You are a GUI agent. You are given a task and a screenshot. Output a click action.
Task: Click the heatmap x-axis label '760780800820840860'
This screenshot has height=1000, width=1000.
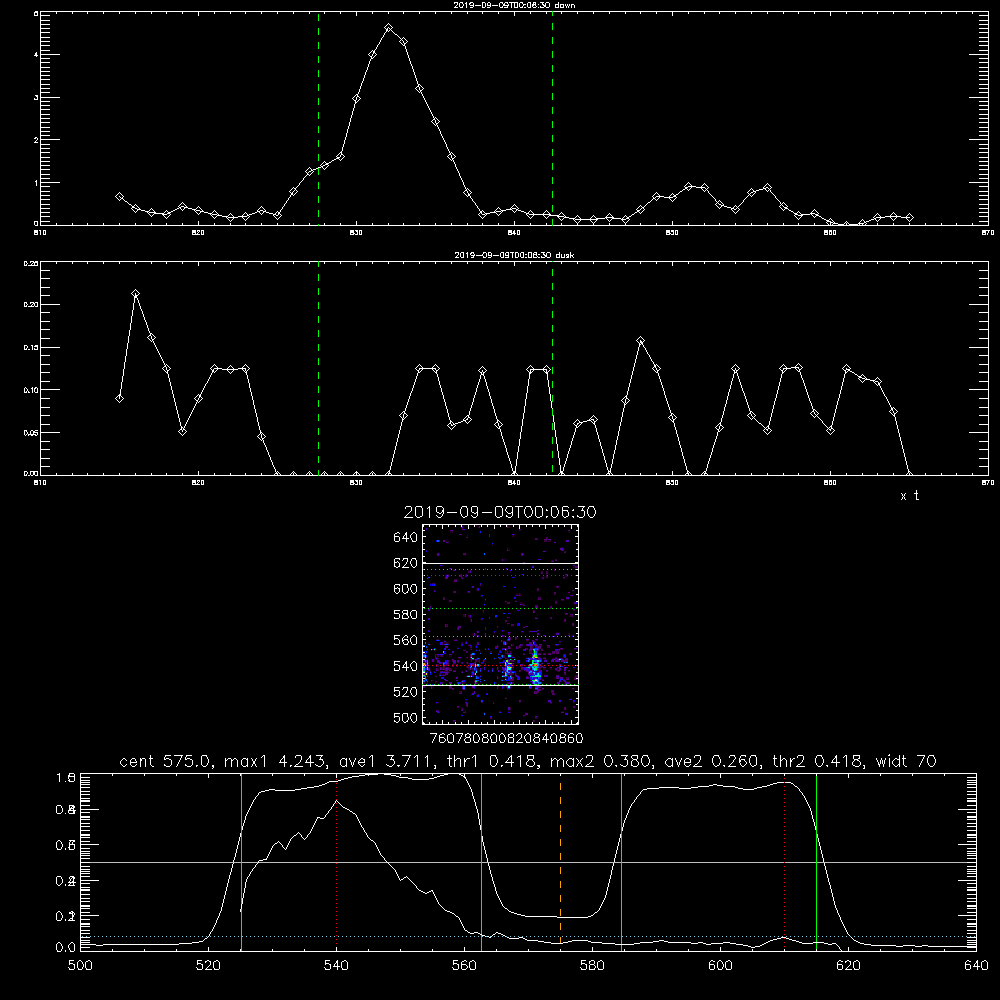[x=507, y=739]
